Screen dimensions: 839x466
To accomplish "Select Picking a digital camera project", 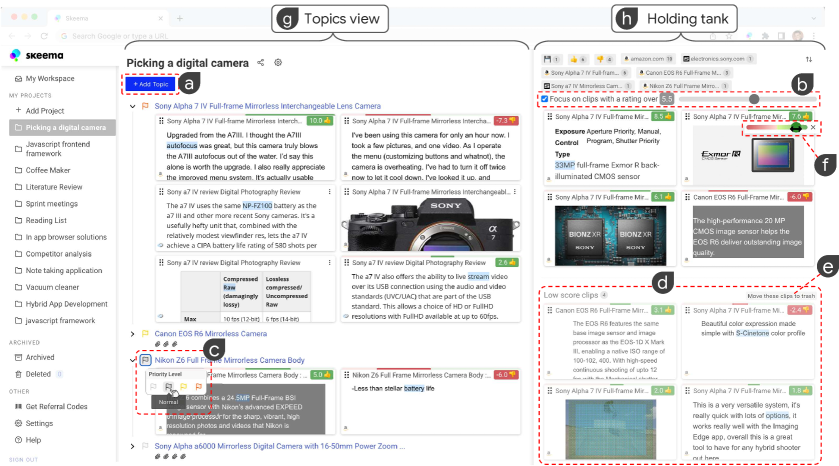I will [x=62, y=127].
